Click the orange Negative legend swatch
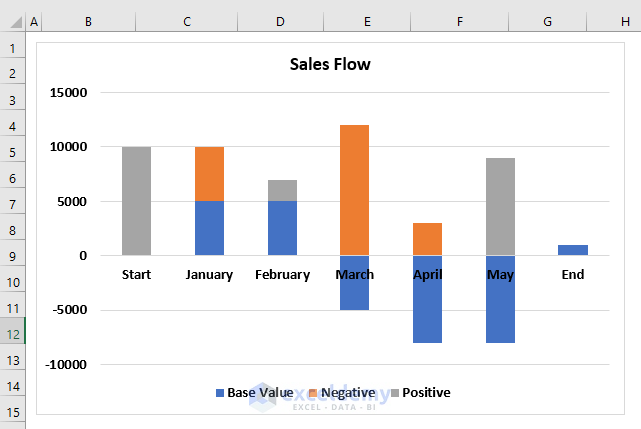The image size is (641, 429). pyautogui.click(x=312, y=393)
